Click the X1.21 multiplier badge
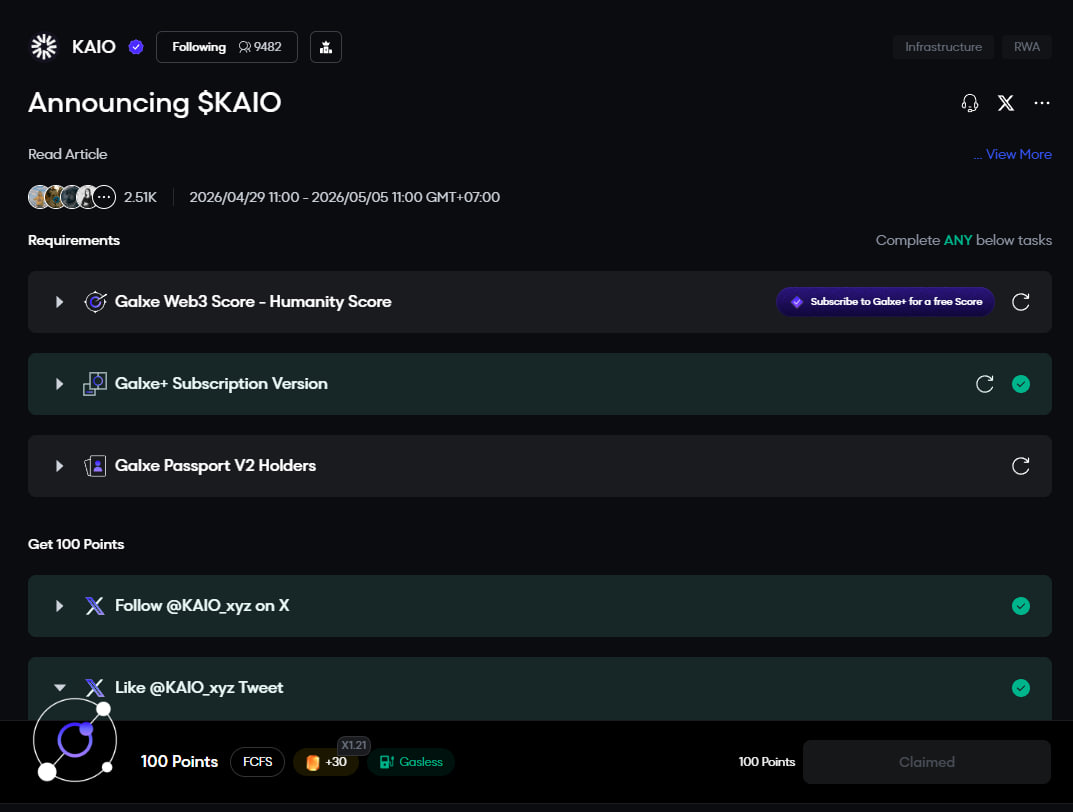 354,745
